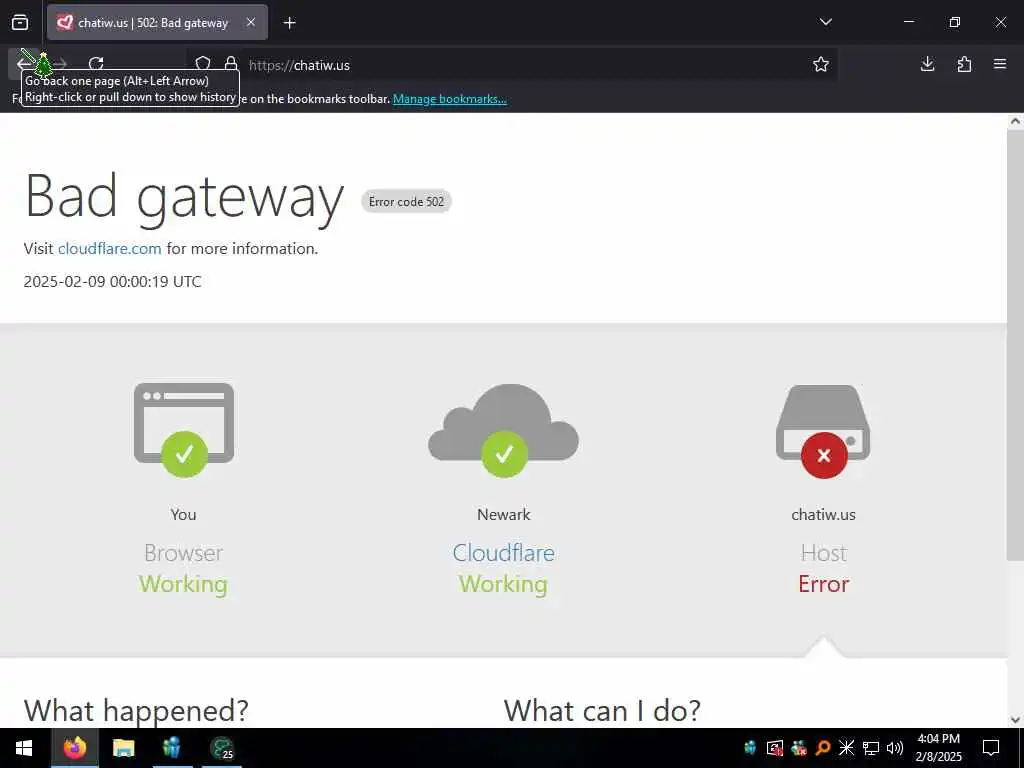Click the Manage bookmarks link
The height and width of the screenshot is (768, 1024).
[x=449, y=99]
